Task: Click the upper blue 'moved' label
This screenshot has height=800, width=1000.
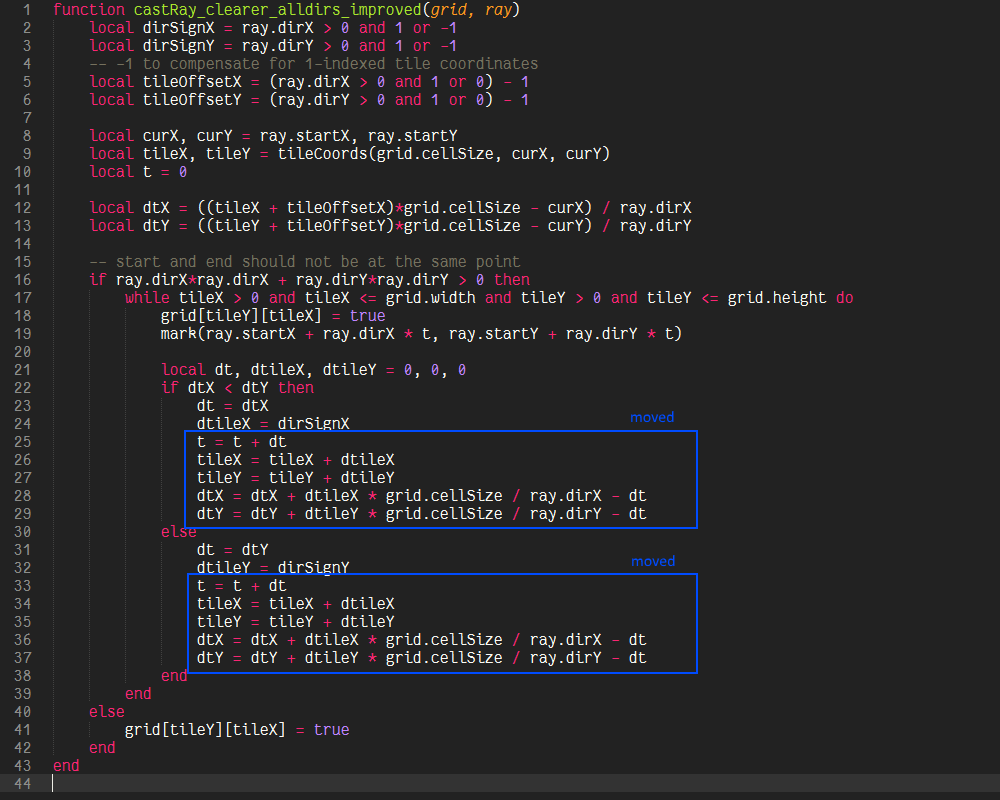Action: tap(652, 417)
